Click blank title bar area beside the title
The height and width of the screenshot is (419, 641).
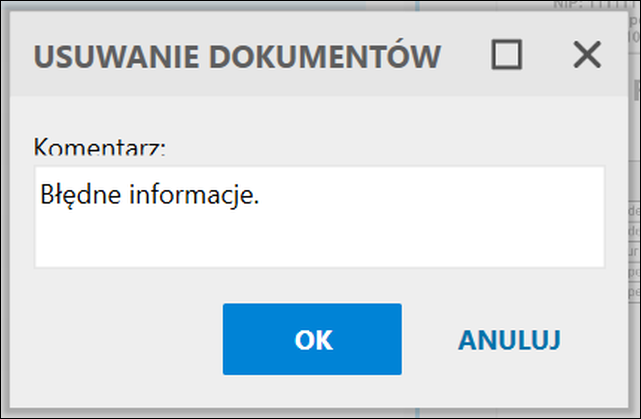465,55
